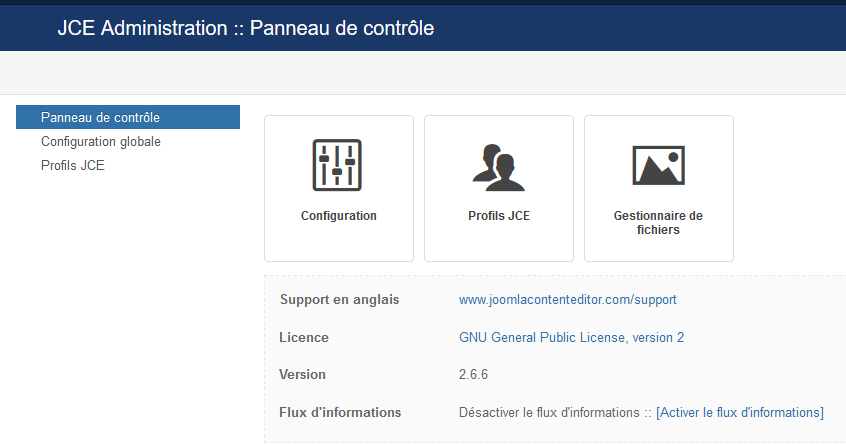Click the Licence label
This screenshot has height=445, width=846.
pos(304,337)
